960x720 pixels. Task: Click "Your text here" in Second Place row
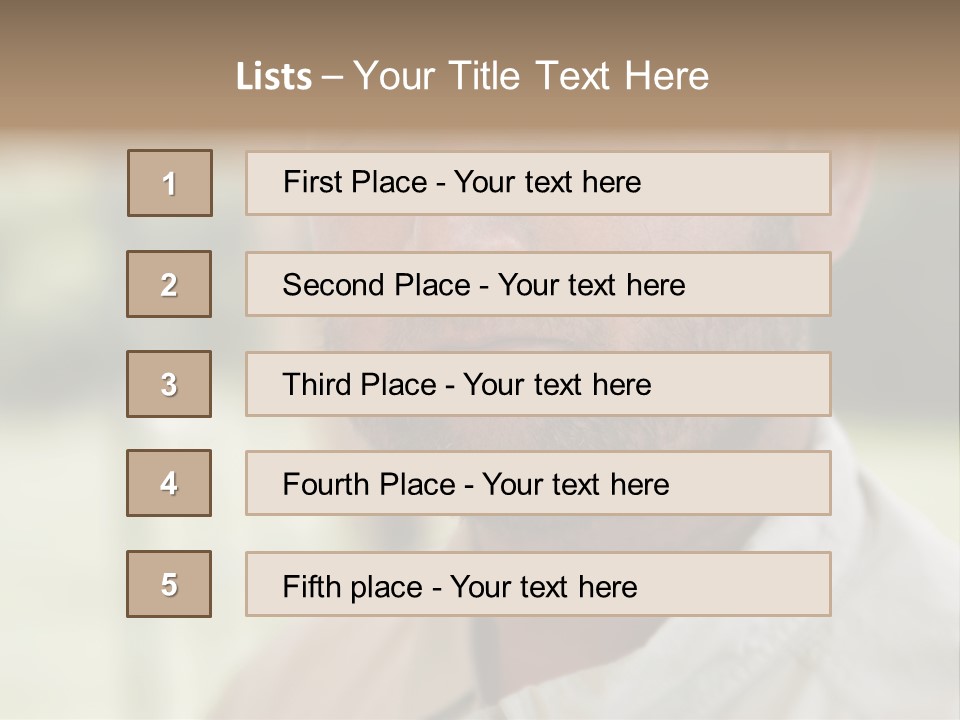pyautogui.click(x=591, y=285)
